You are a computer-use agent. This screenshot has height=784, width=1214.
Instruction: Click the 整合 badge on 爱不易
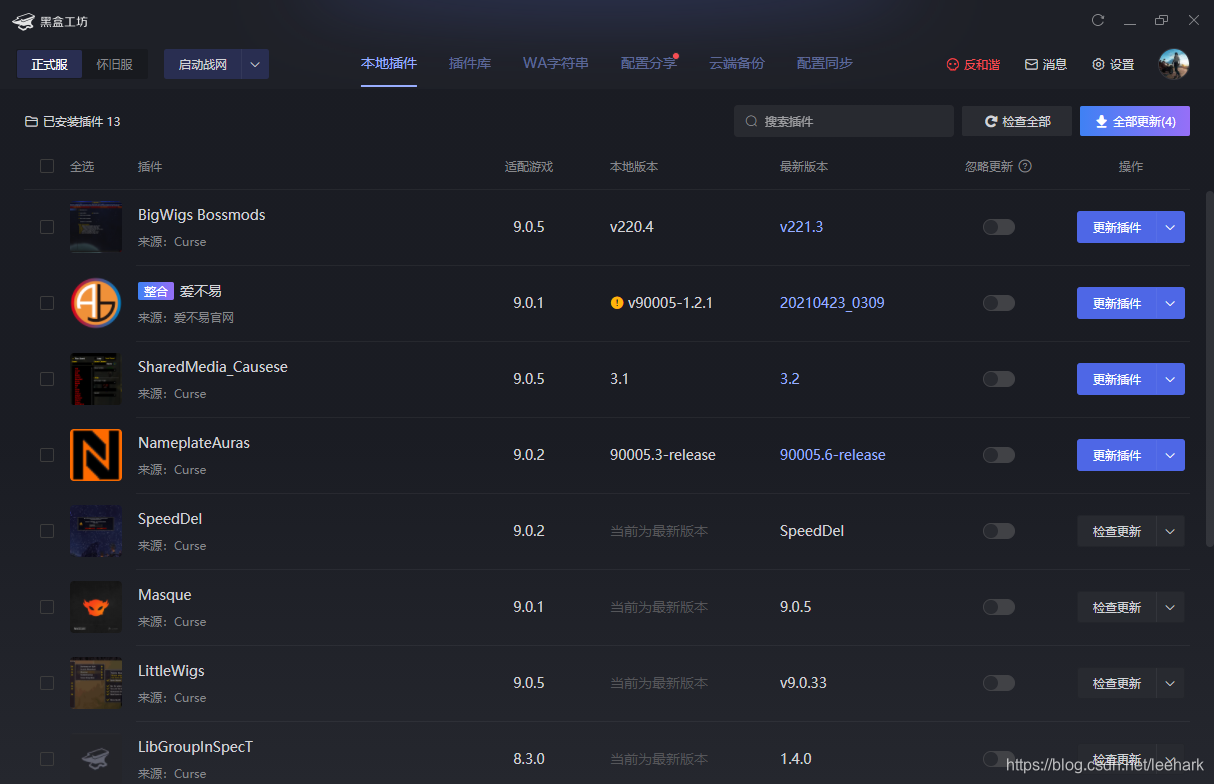[x=156, y=291]
